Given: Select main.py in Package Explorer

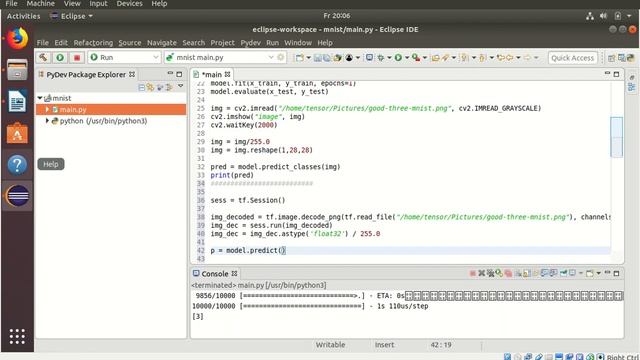Looking at the screenshot, I should [73, 109].
